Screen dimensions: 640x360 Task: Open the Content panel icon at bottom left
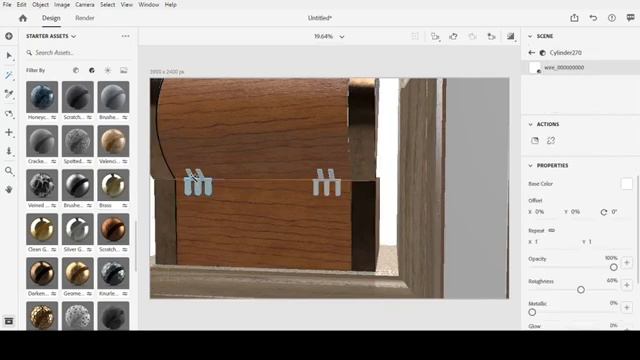coord(9,321)
